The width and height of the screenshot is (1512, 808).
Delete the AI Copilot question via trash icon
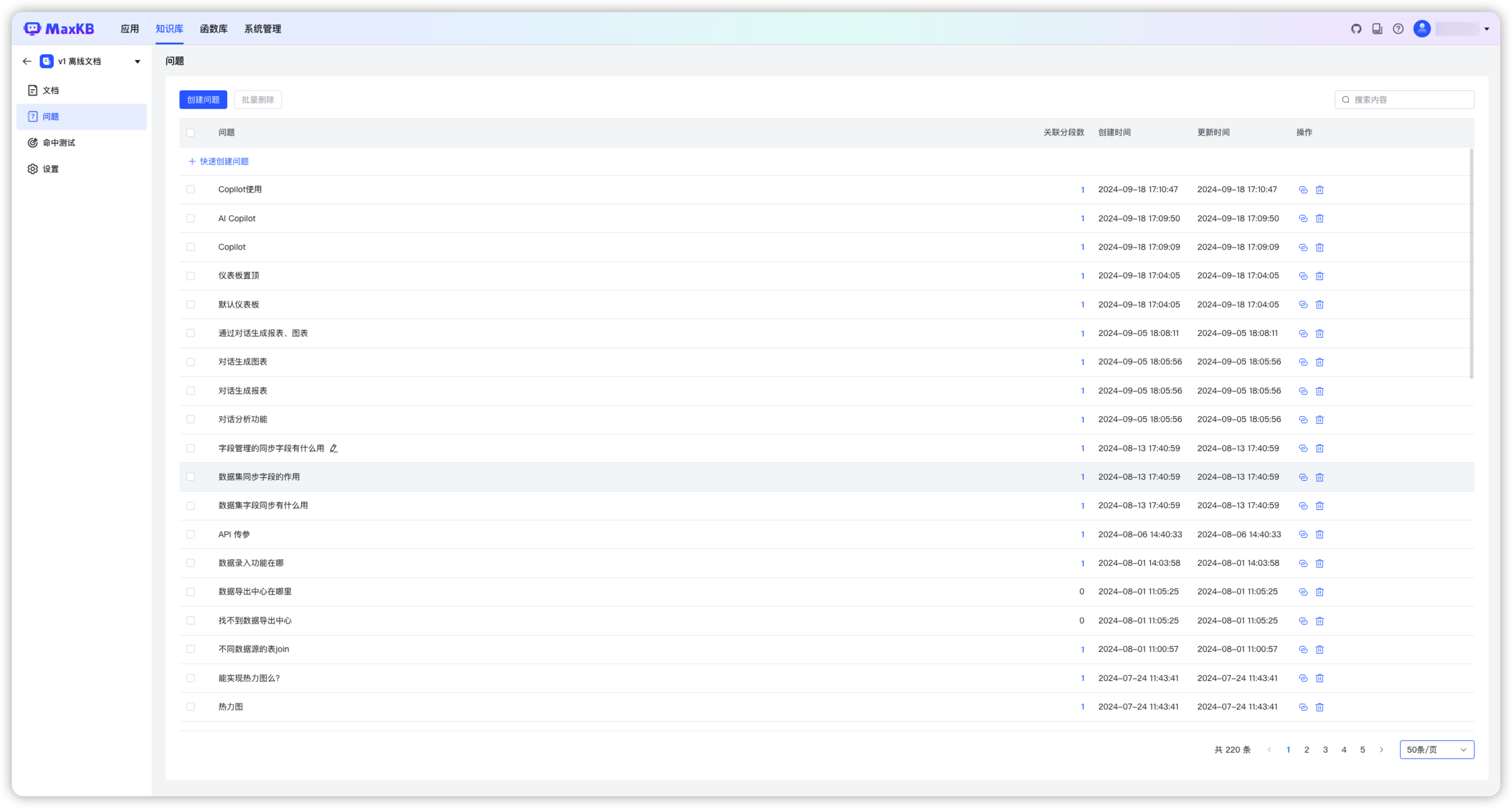click(x=1319, y=218)
